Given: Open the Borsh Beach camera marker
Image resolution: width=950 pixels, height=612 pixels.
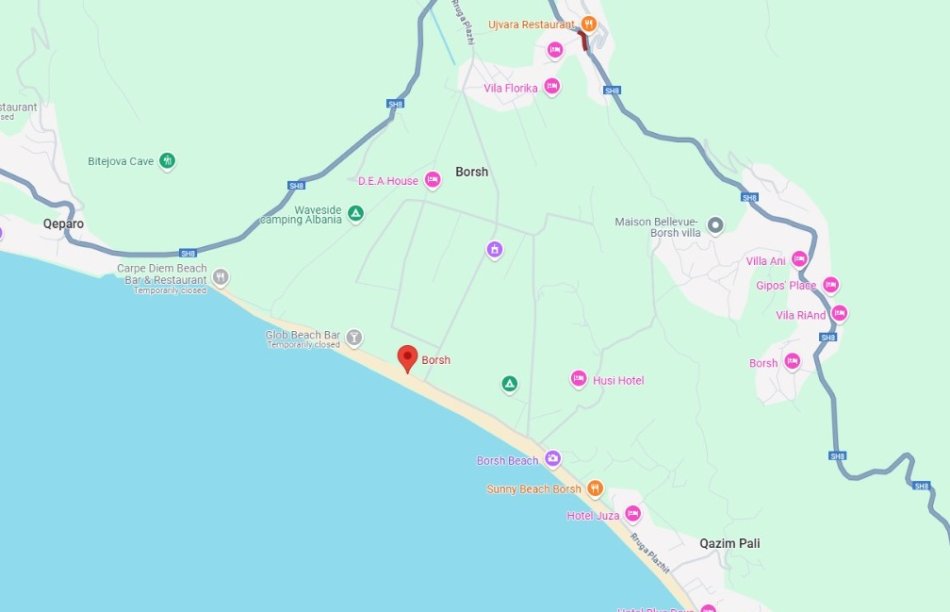Looking at the screenshot, I should [553, 459].
